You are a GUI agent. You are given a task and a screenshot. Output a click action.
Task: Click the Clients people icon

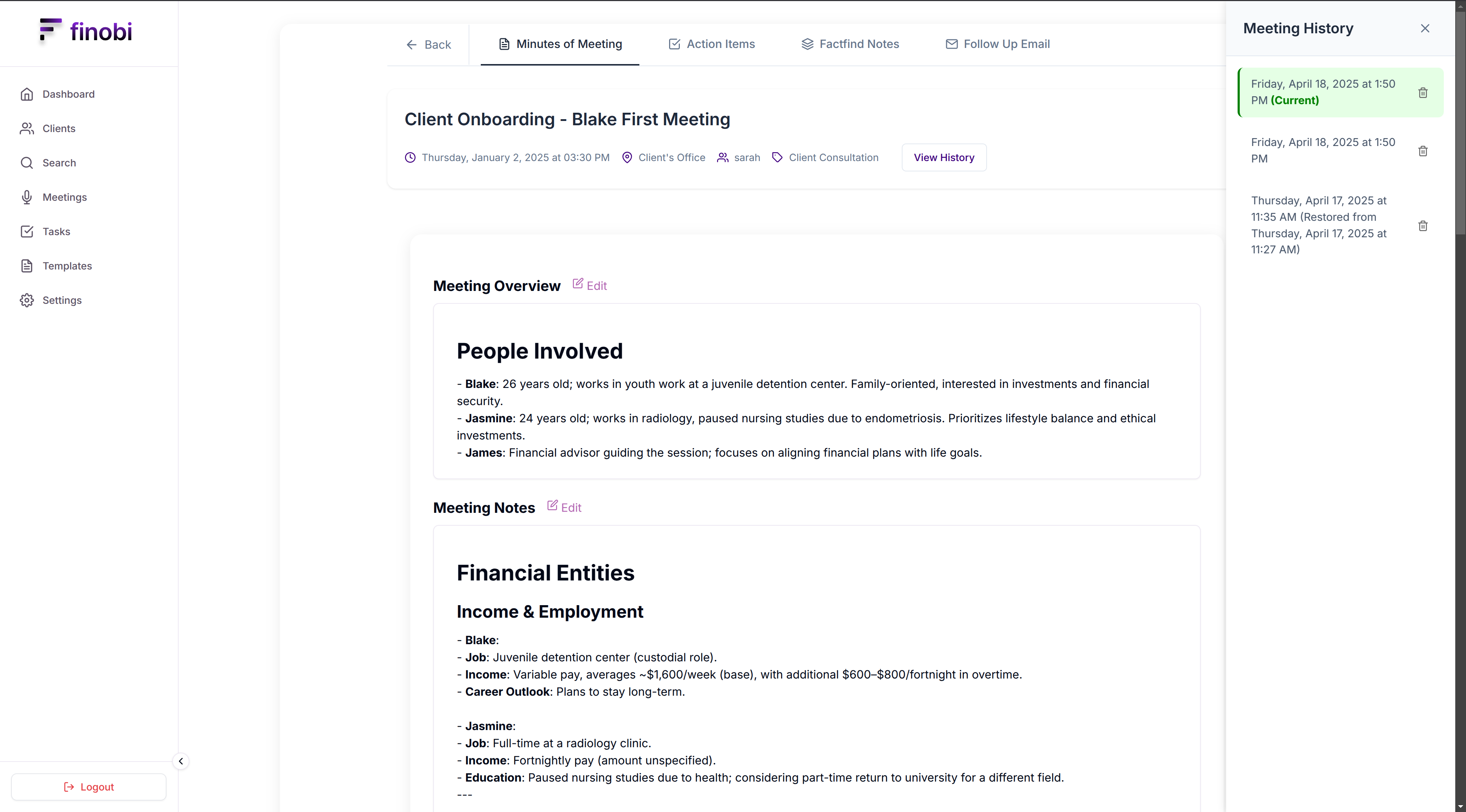27,128
